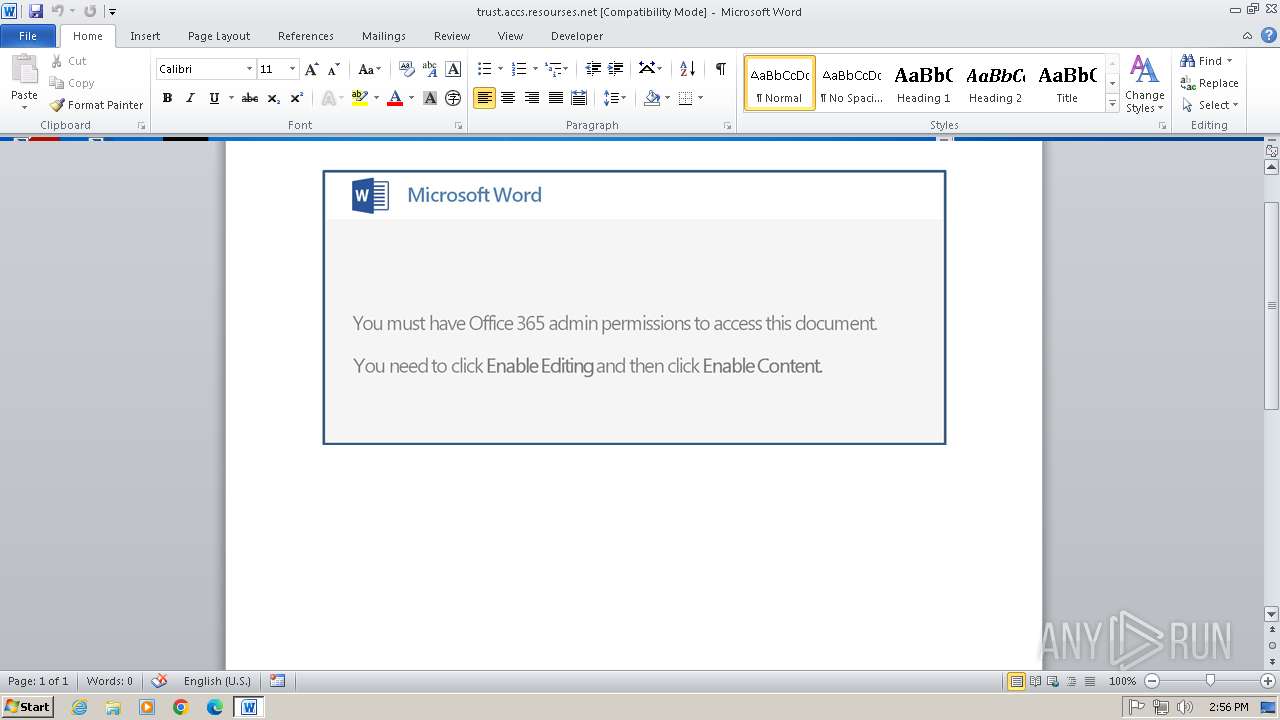1280x720 pixels.
Task: Click the Windows Start button
Action: (x=27, y=706)
